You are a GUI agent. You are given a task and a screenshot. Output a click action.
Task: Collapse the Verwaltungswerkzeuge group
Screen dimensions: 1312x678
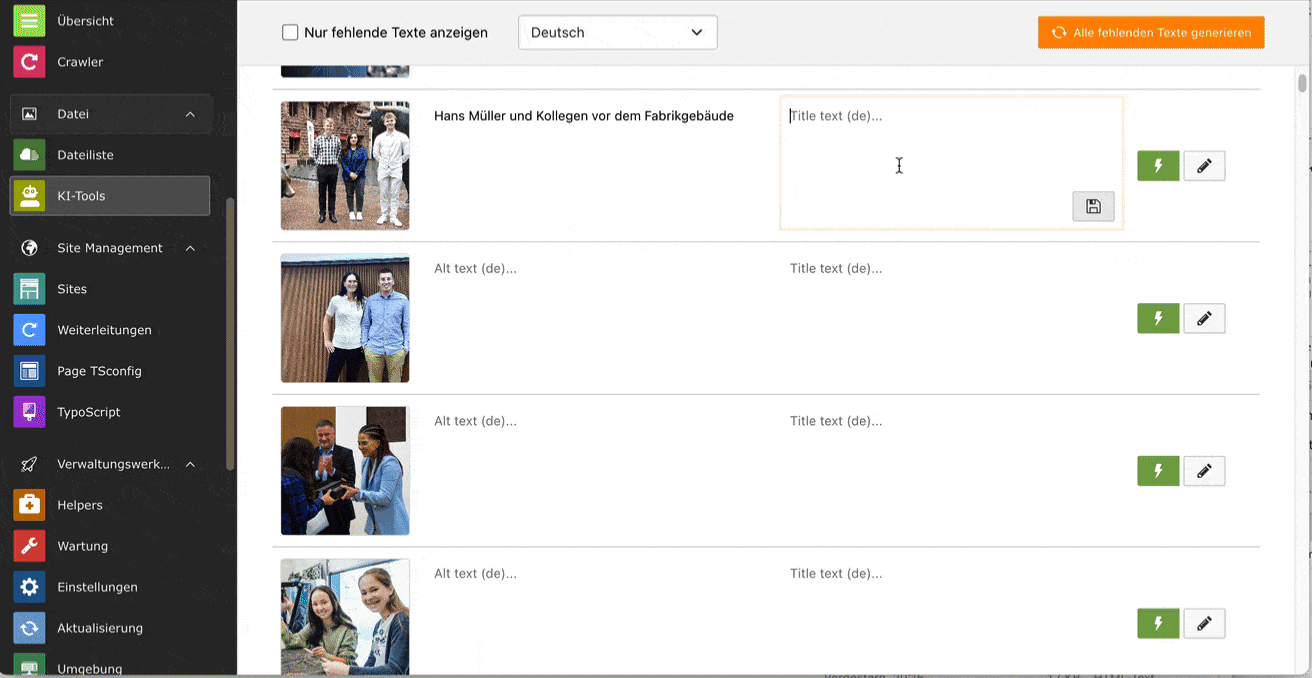tap(190, 464)
